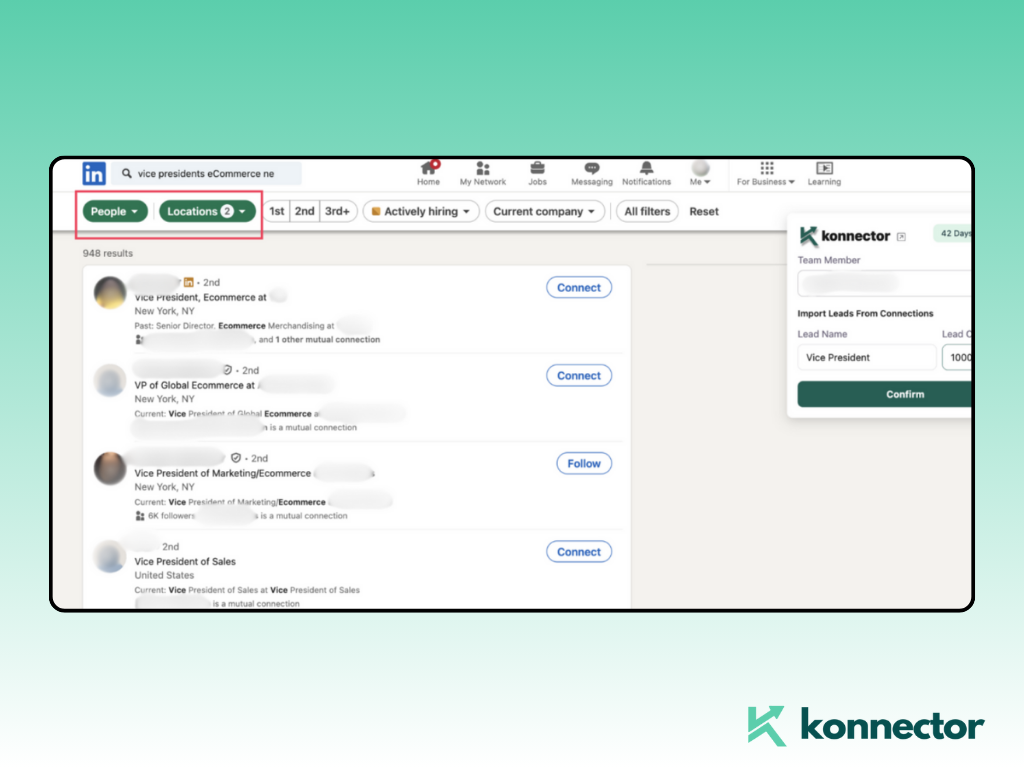Screen dimensions: 1024x768
Task: Connect with Vice President, Ecommerce result
Action: 579,287
